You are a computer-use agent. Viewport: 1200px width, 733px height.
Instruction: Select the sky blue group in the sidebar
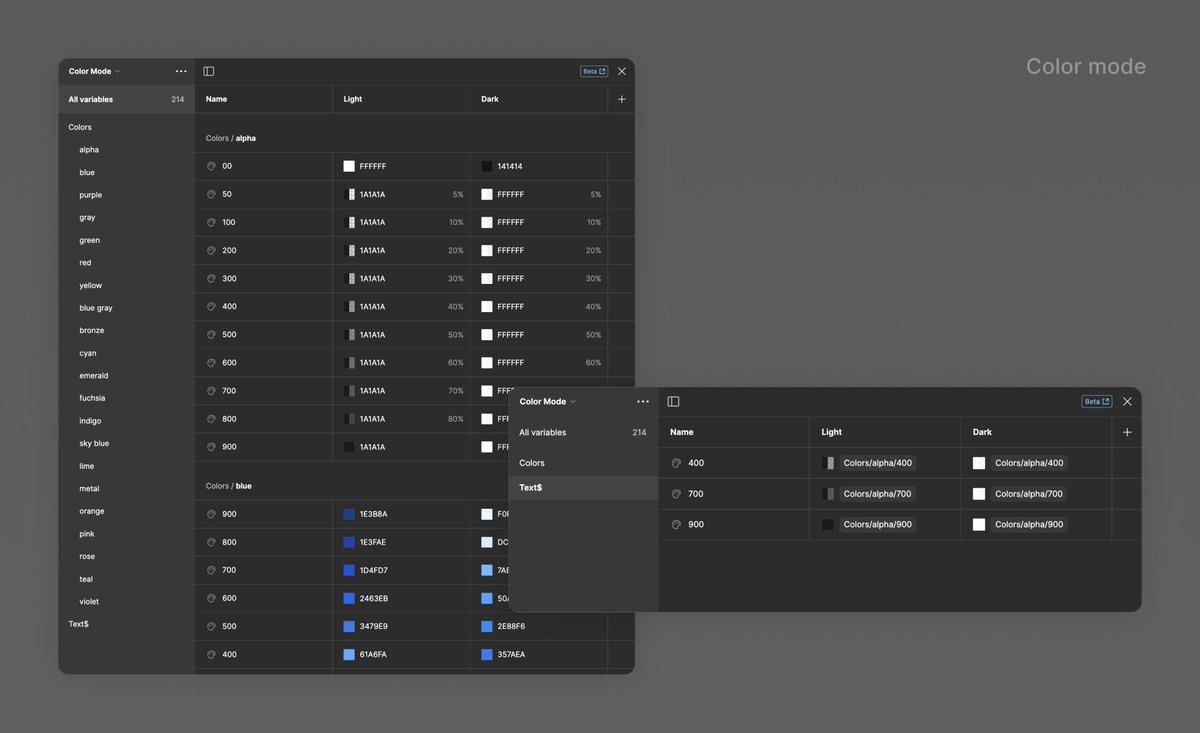pyautogui.click(x=94, y=443)
